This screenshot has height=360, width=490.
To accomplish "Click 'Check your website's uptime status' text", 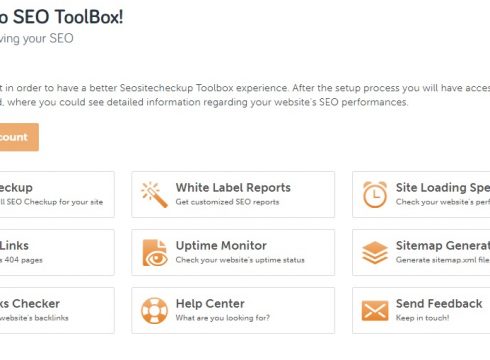I will [240, 260].
